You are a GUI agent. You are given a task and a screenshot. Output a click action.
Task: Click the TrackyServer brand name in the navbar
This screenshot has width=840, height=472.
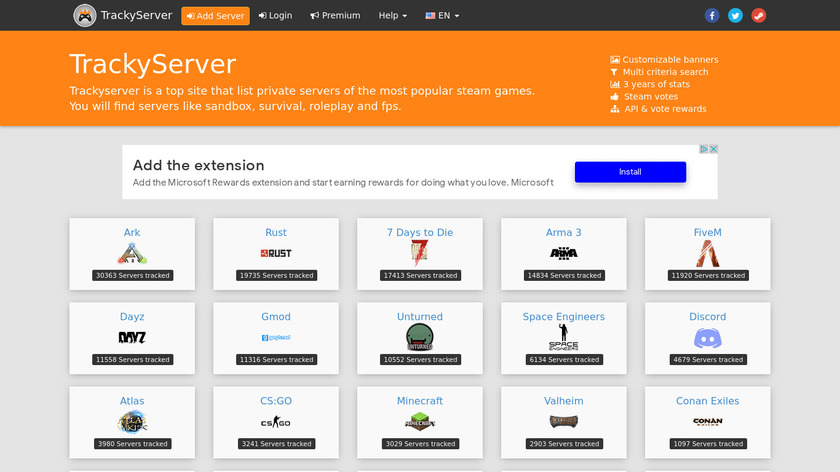[x=137, y=16]
